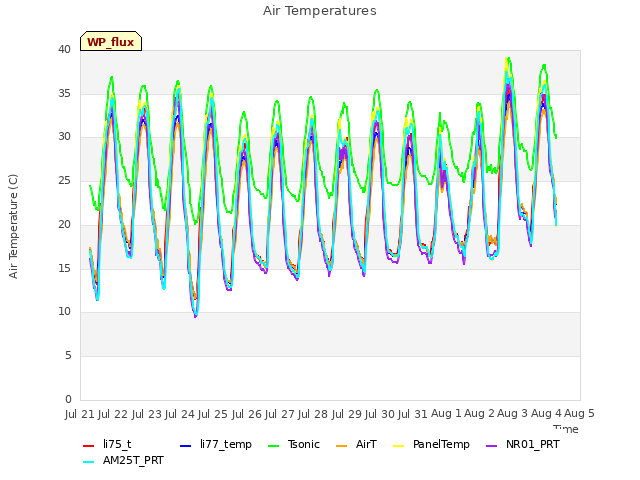The image size is (640, 480).
Task: Click the WP_flux annotation label
Action: click(111, 41)
